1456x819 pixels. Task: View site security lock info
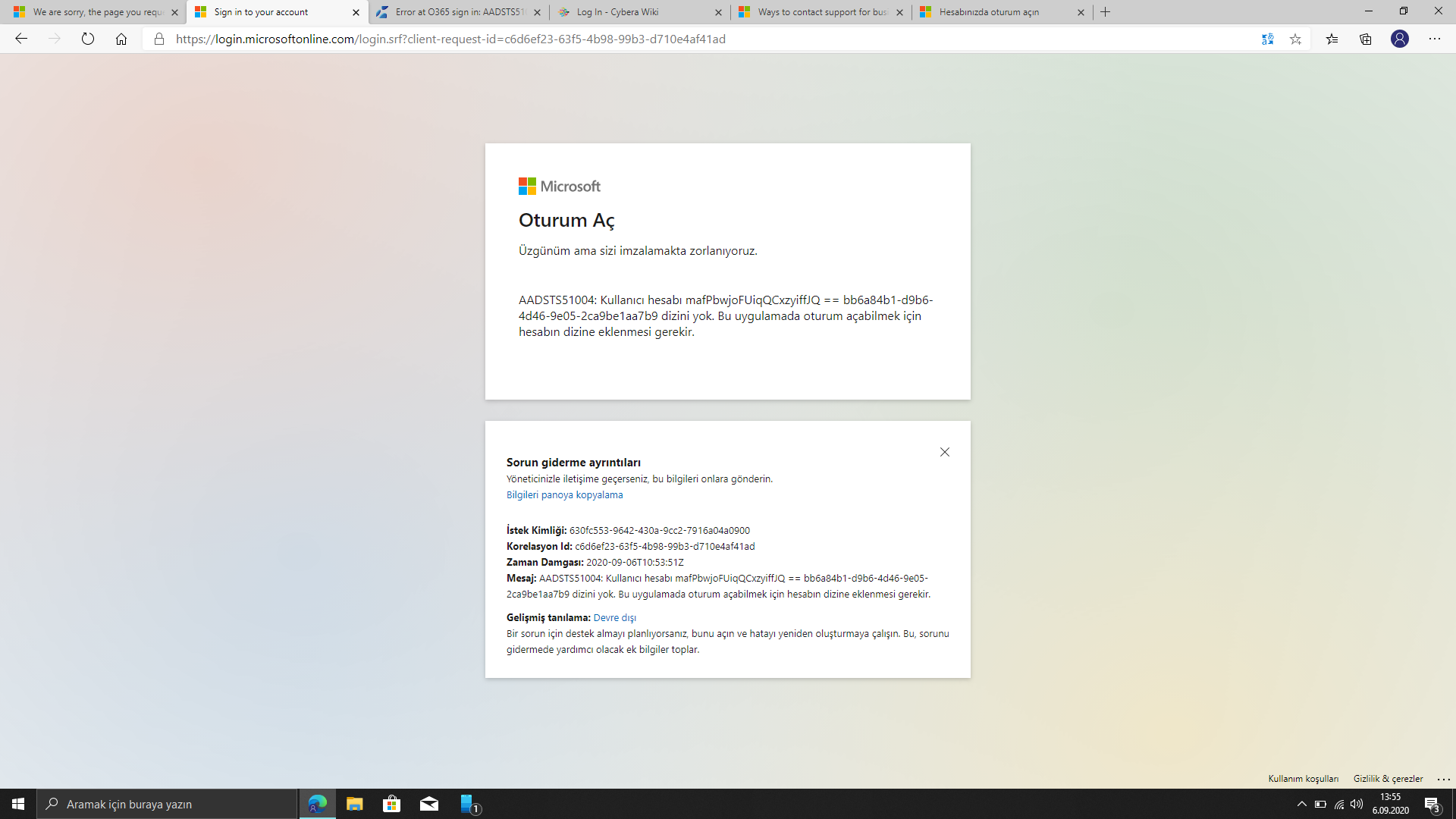pyautogui.click(x=159, y=39)
